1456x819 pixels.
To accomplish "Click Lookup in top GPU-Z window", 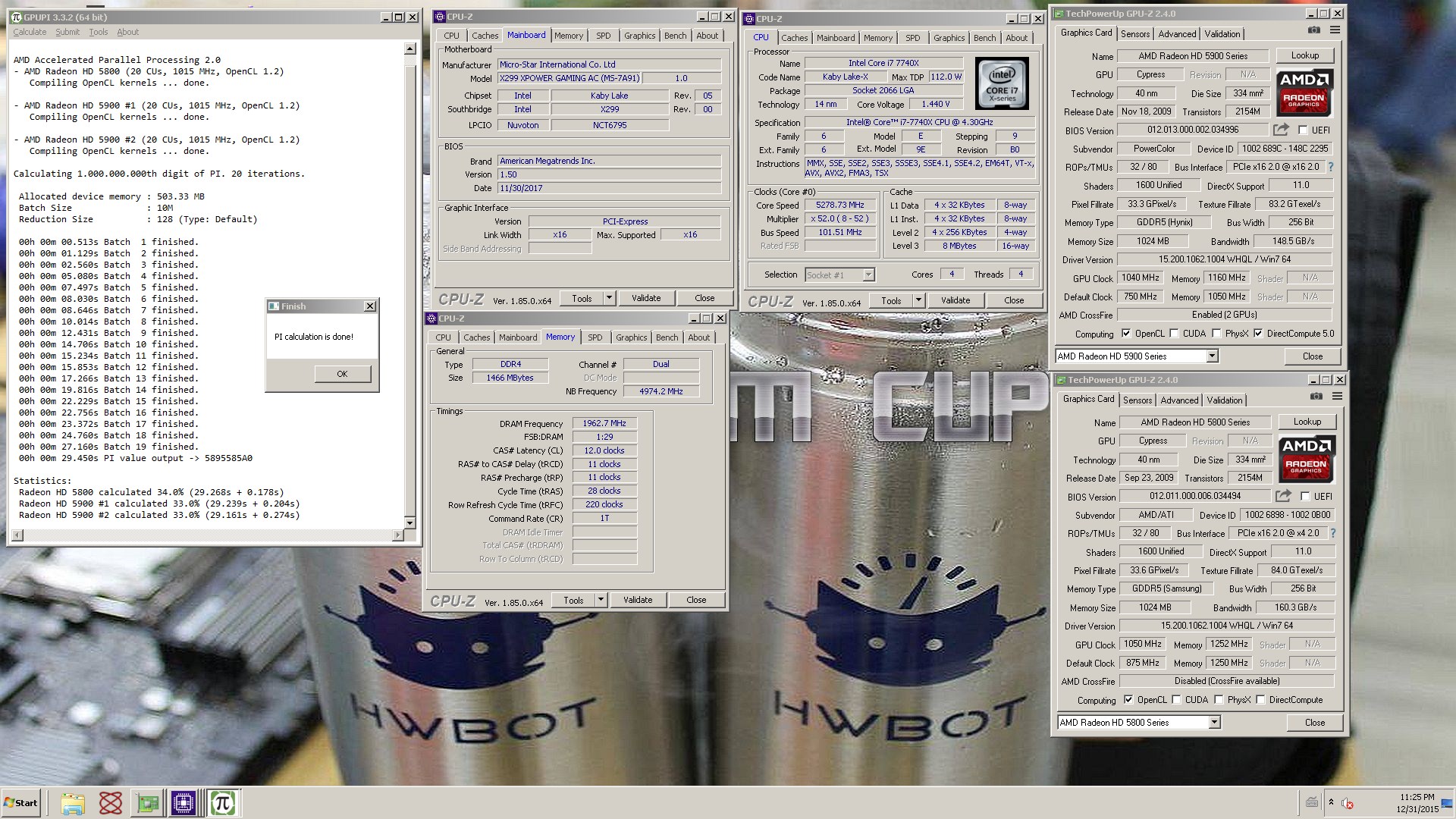I will tap(1305, 55).
